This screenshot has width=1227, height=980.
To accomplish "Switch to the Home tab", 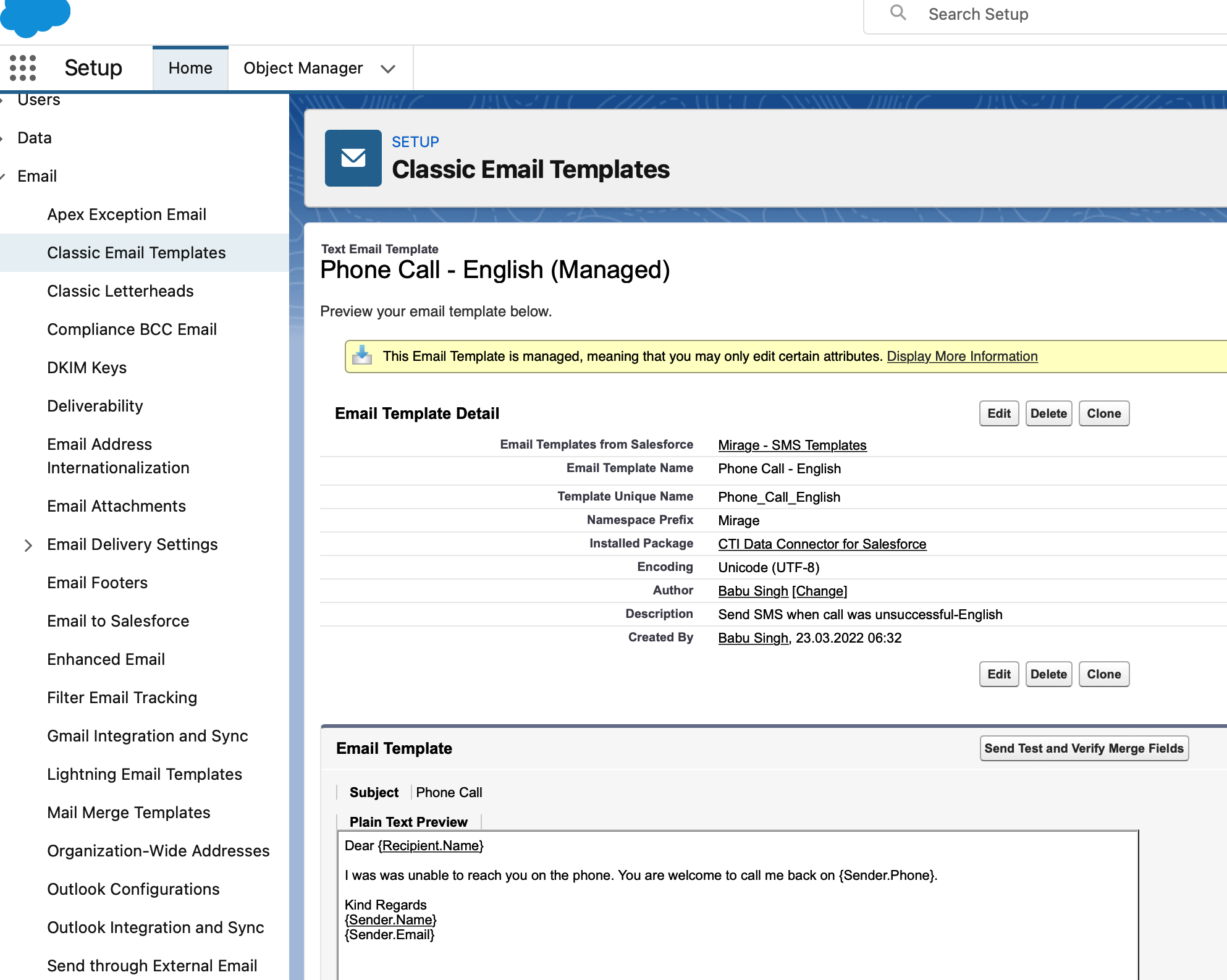I will (x=190, y=68).
